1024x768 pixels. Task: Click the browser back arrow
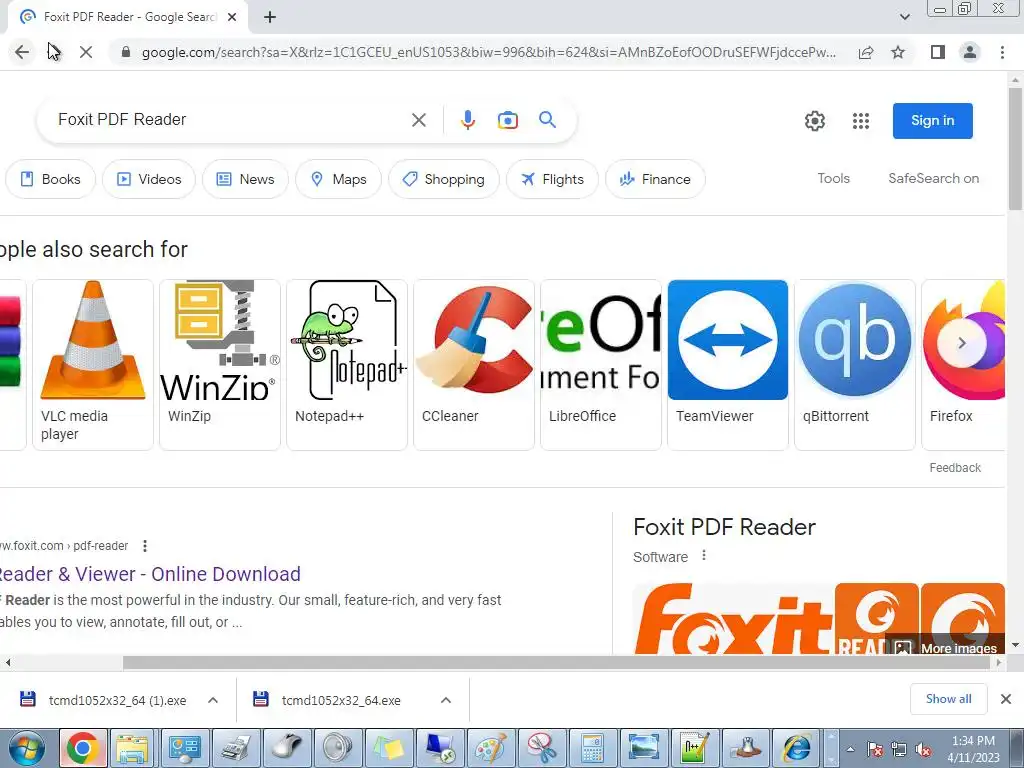[x=22, y=52]
